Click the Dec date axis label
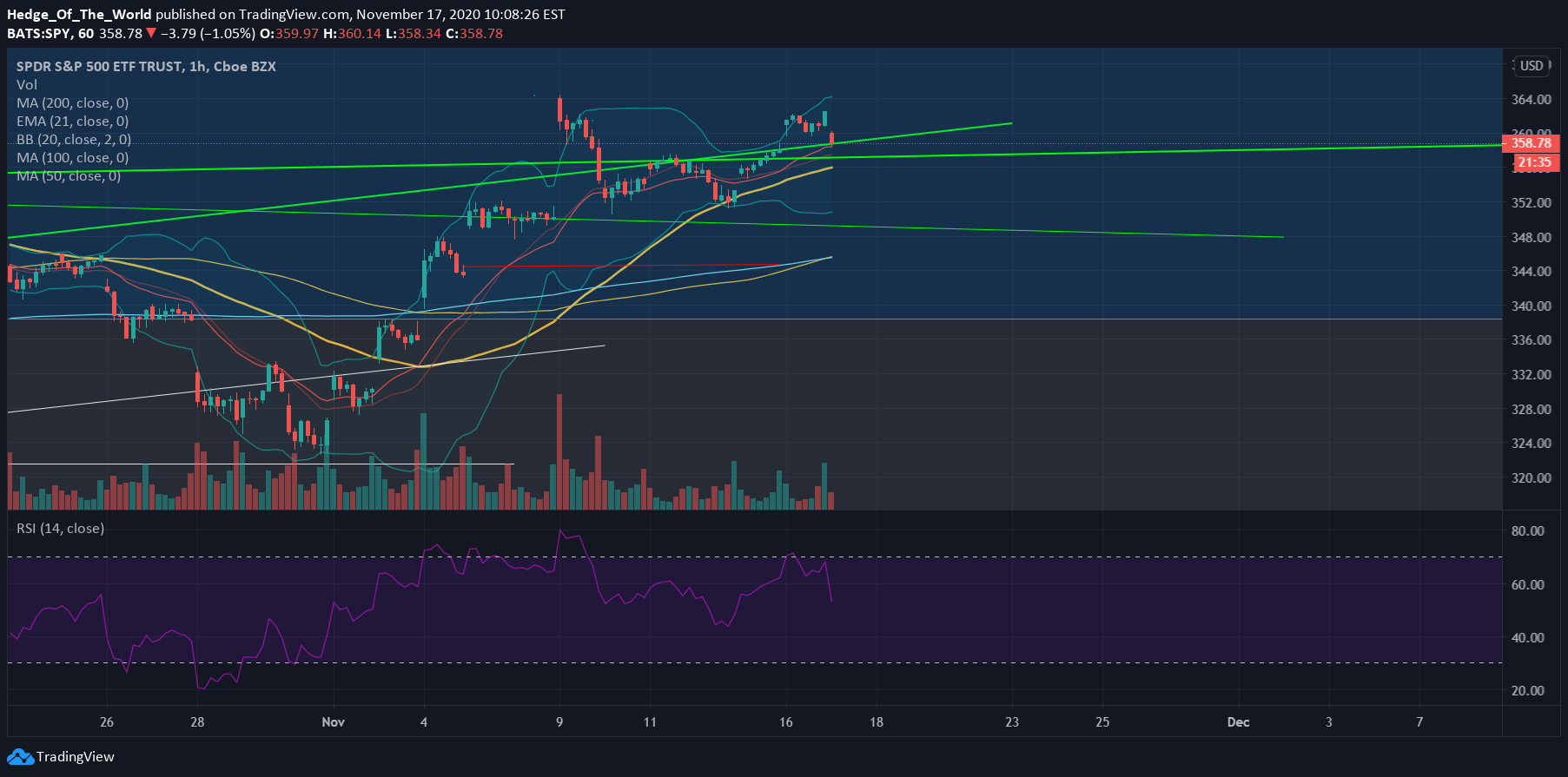Image resolution: width=1568 pixels, height=777 pixels. click(1238, 722)
